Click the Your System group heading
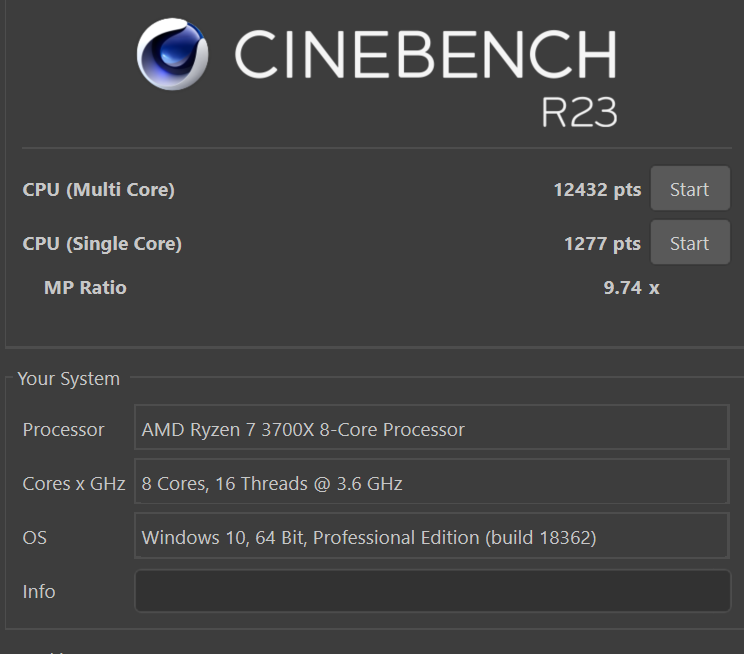Image resolution: width=744 pixels, height=654 pixels. click(x=69, y=379)
